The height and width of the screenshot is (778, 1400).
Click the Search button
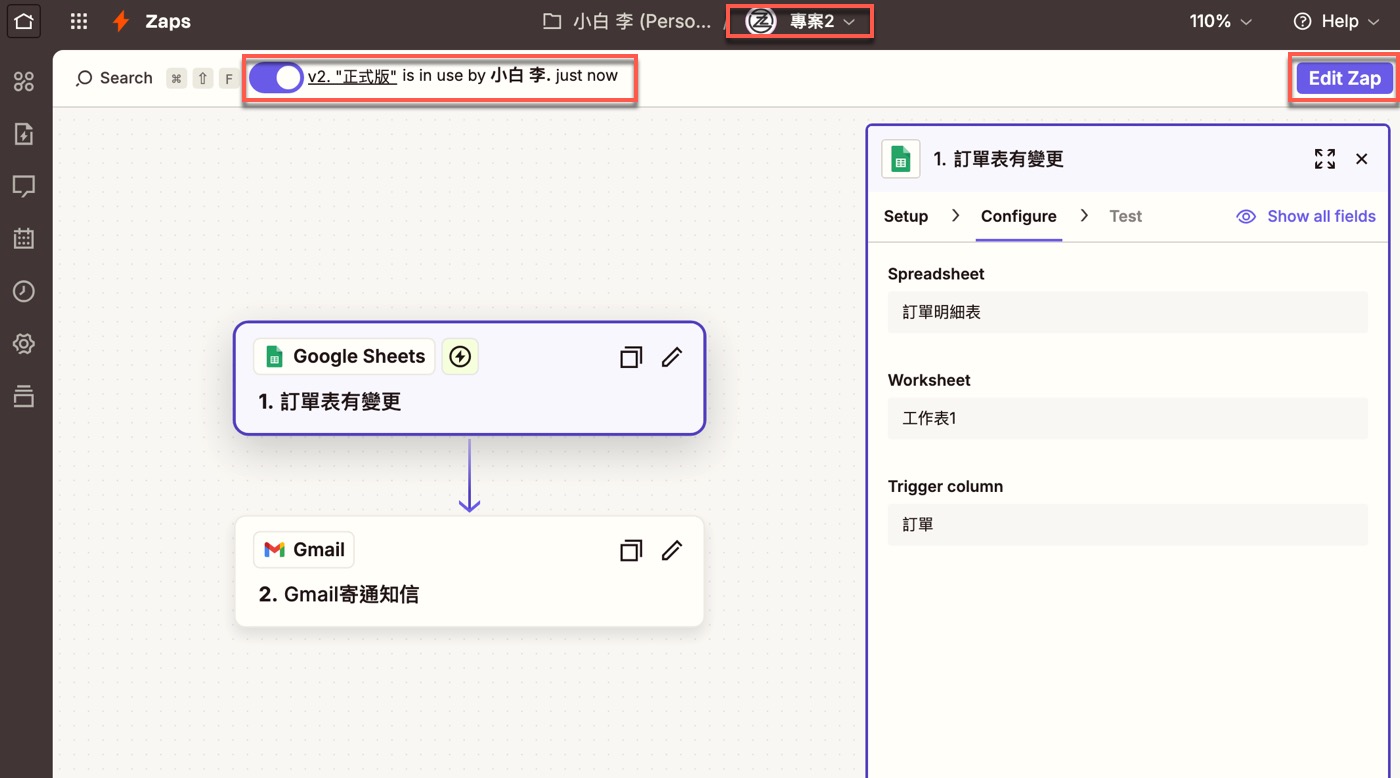114,78
